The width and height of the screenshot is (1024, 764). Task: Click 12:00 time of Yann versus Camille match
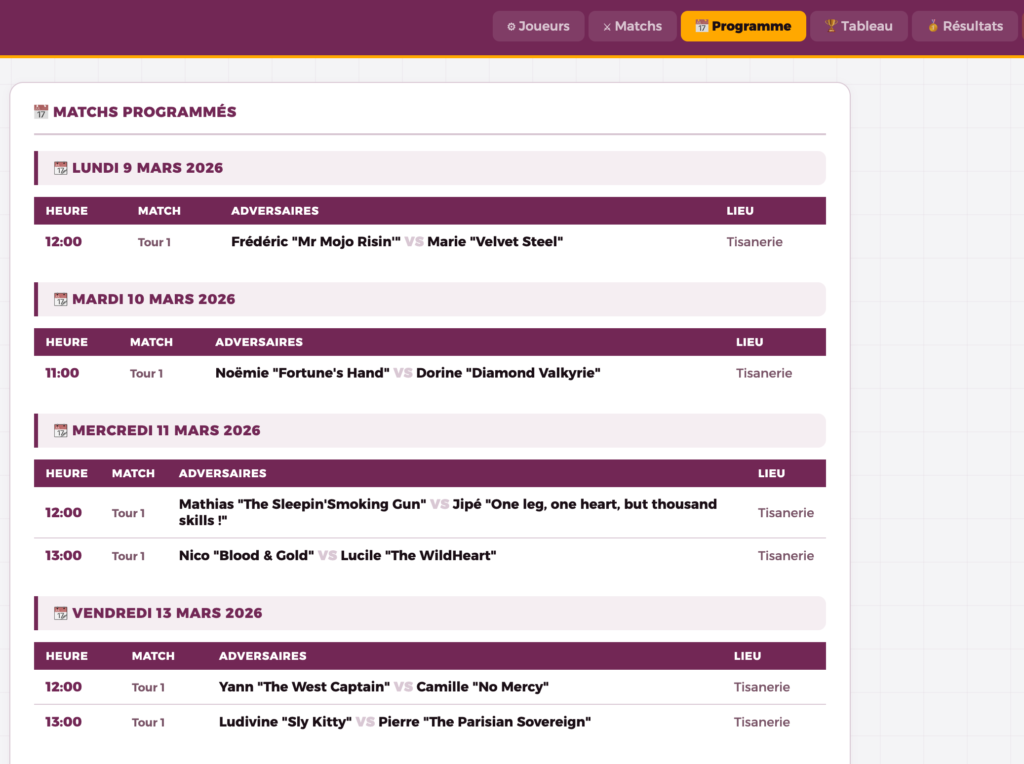click(x=64, y=687)
